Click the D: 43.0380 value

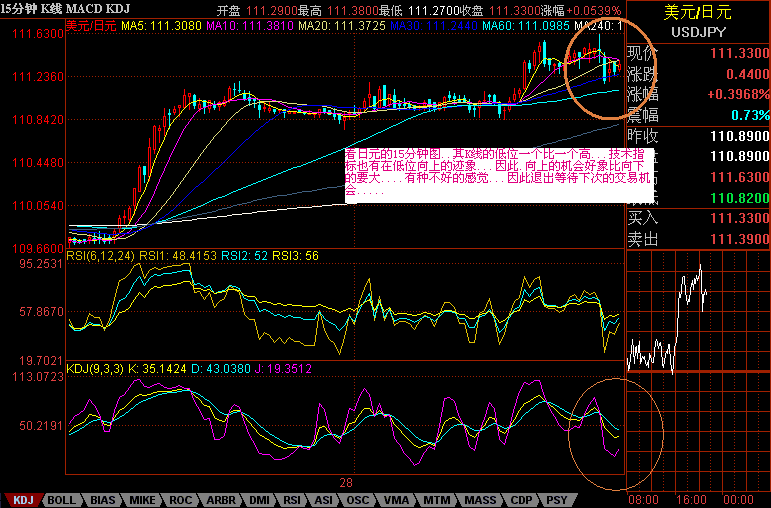click(x=220, y=369)
